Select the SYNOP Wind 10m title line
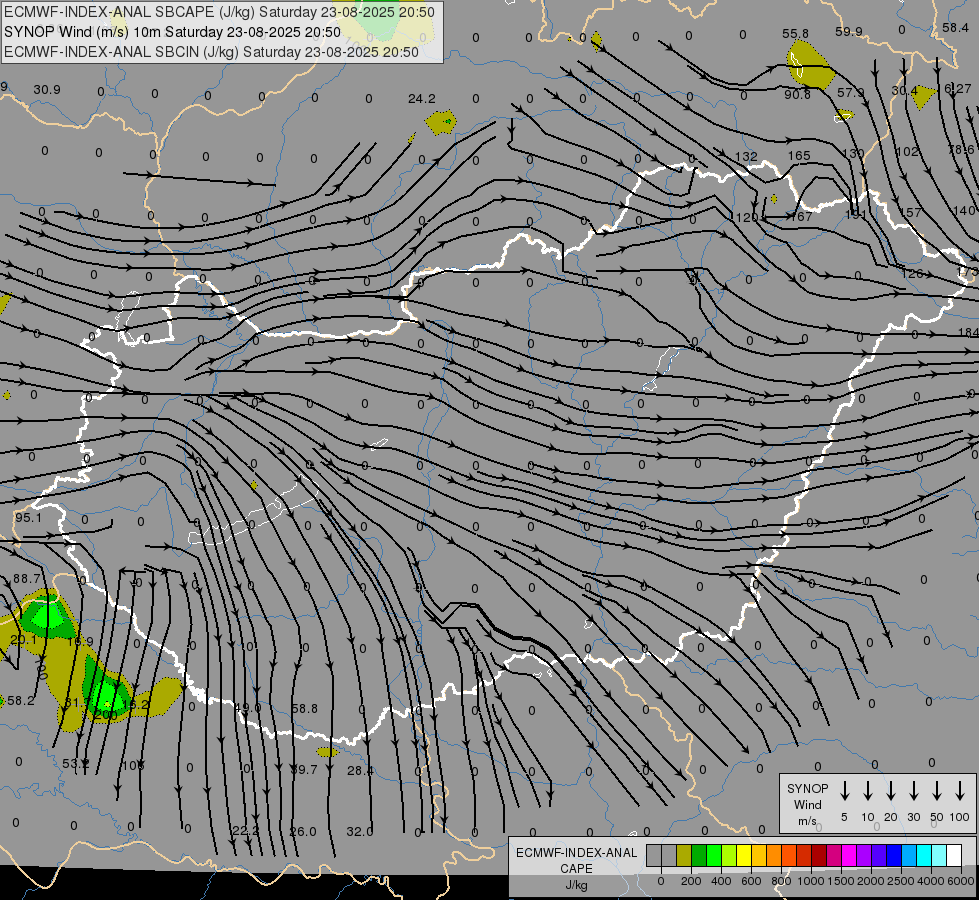Image resolution: width=979 pixels, height=900 pixels. [x=172, y=32]
